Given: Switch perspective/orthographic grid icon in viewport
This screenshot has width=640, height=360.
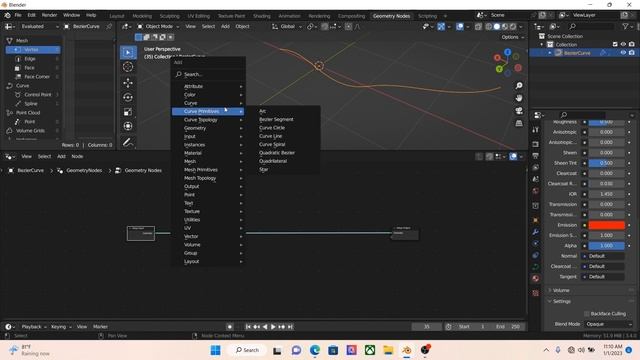Looking at the screenshot, I should tap(519, 123).
